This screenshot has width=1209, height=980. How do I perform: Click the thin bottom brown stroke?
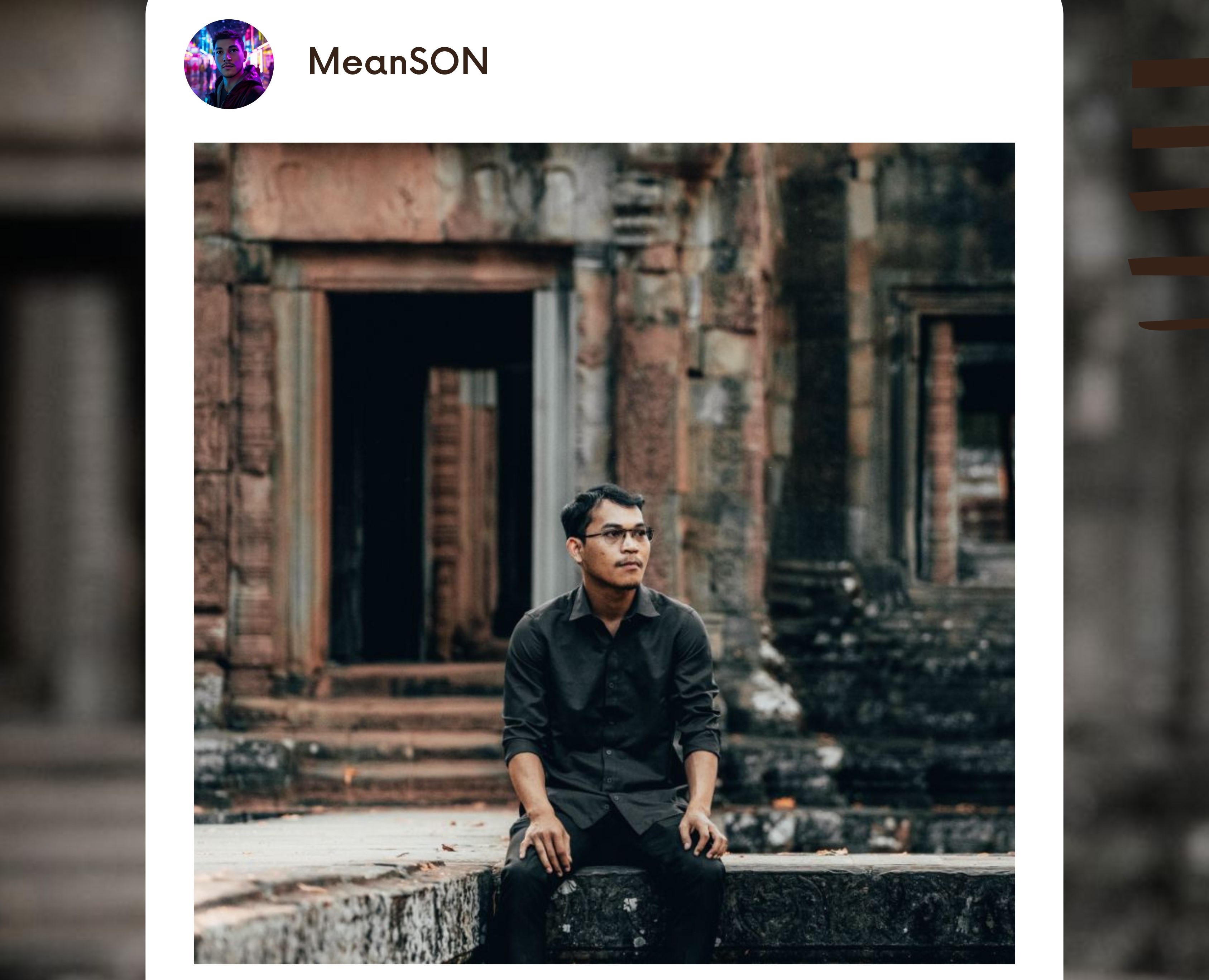pos(1174,325)
